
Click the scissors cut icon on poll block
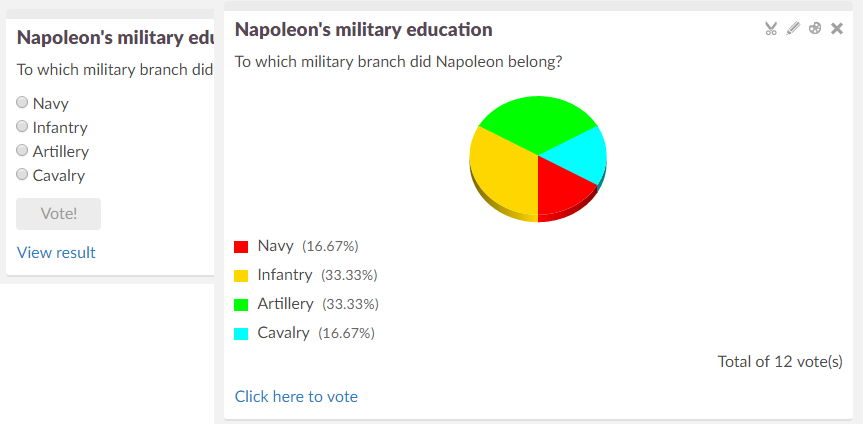771,29
